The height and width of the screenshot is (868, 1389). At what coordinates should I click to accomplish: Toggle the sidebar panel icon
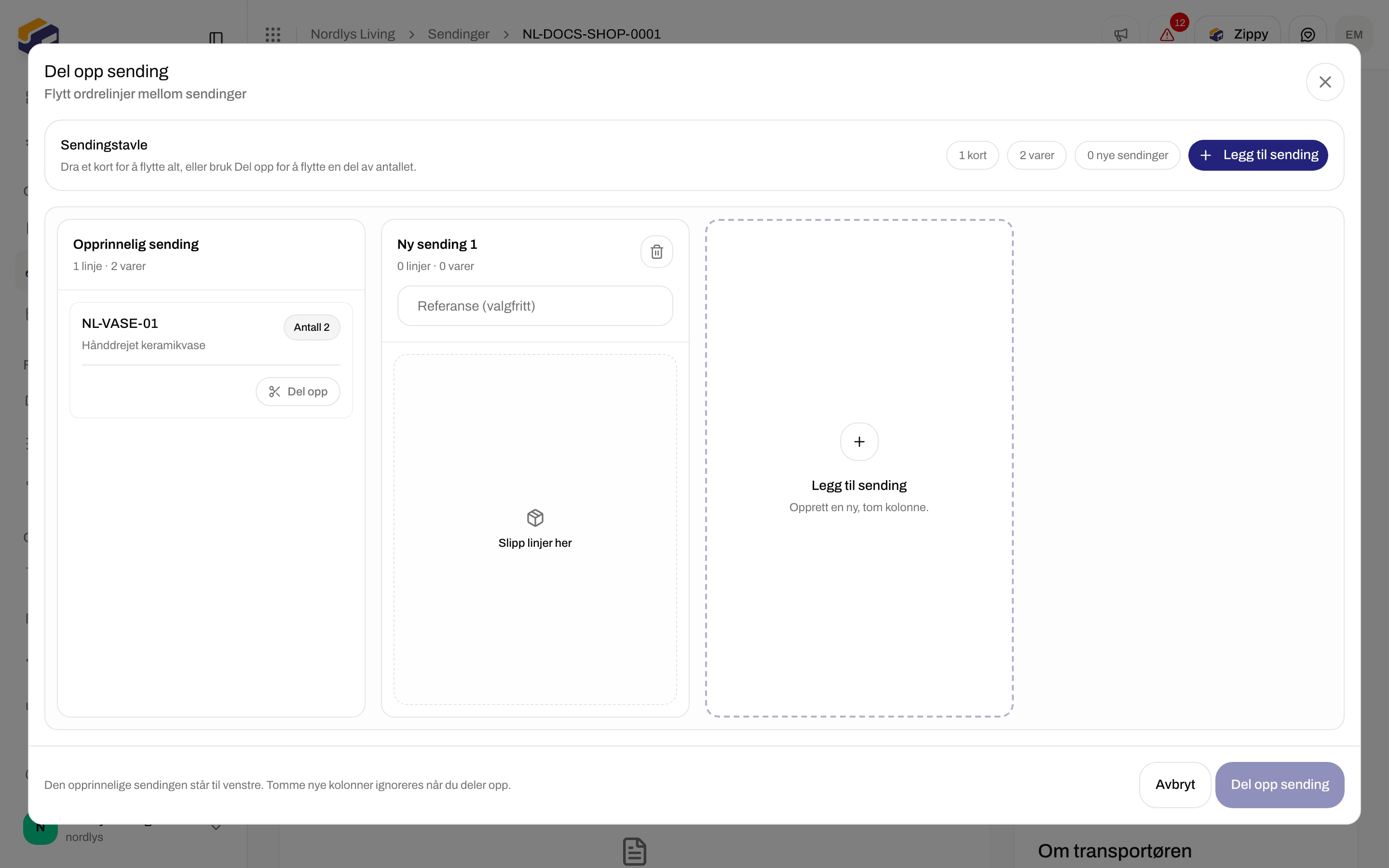[216, 38]
